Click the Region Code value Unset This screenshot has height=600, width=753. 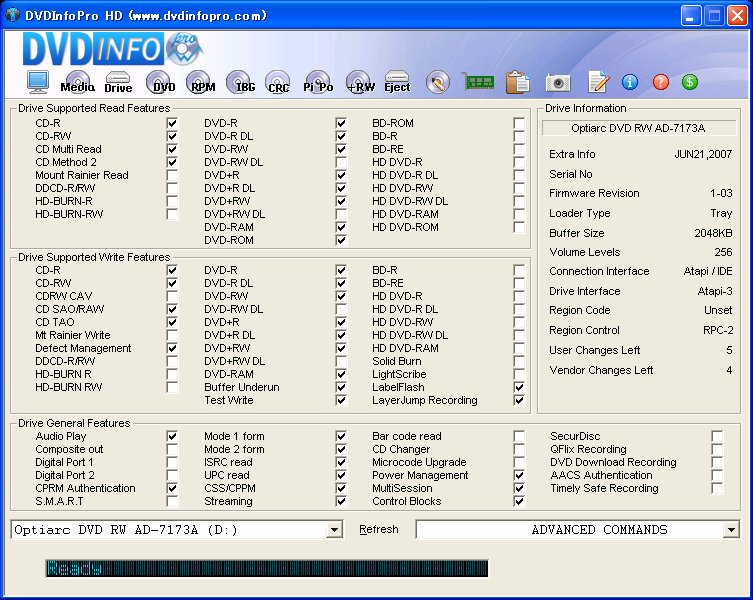[718, 310]
